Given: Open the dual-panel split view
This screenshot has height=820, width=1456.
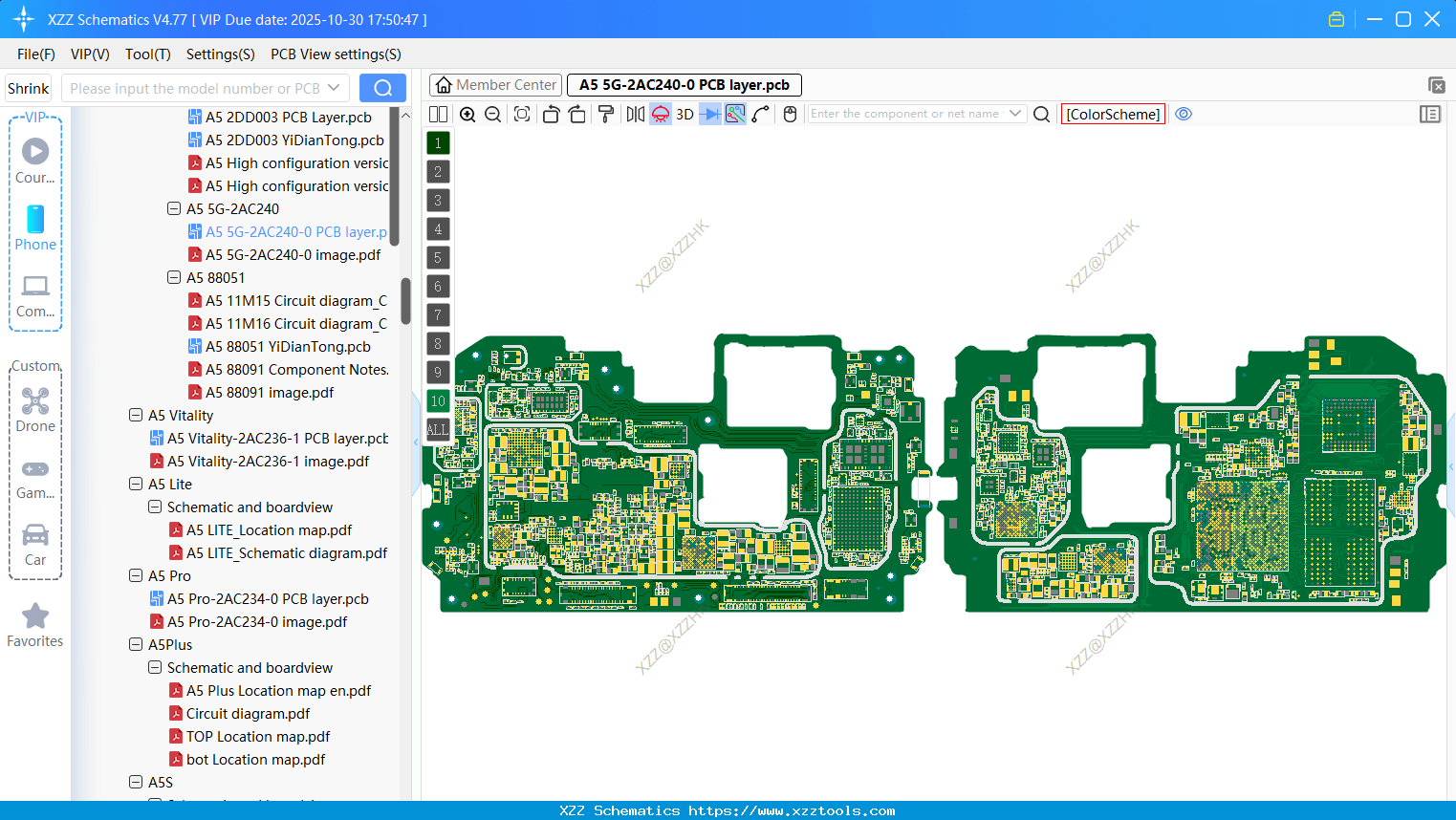Looking at the screenshot, I should [x=438, y=114].
